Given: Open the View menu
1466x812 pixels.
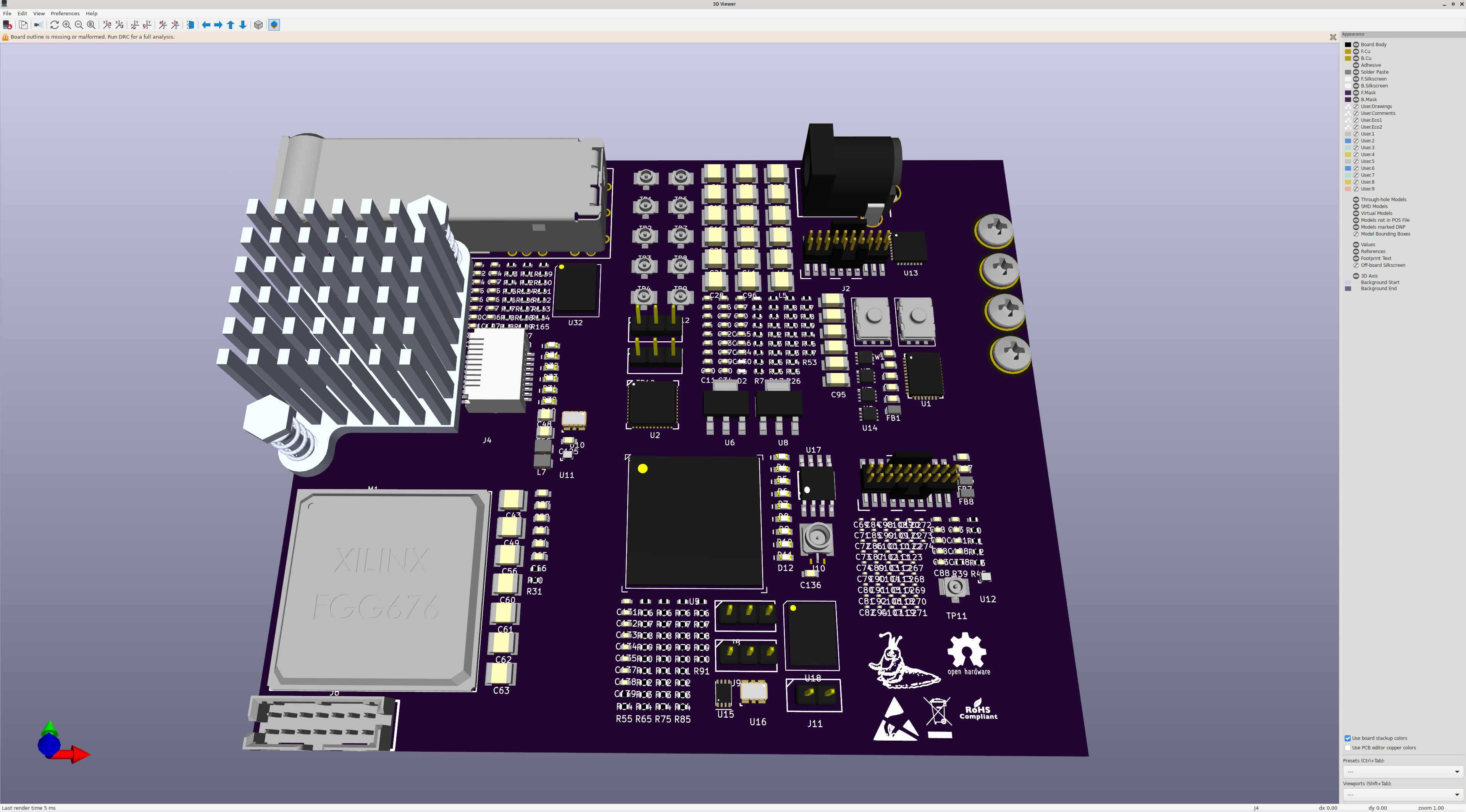Looking at the screenshot, I should 39,13.
